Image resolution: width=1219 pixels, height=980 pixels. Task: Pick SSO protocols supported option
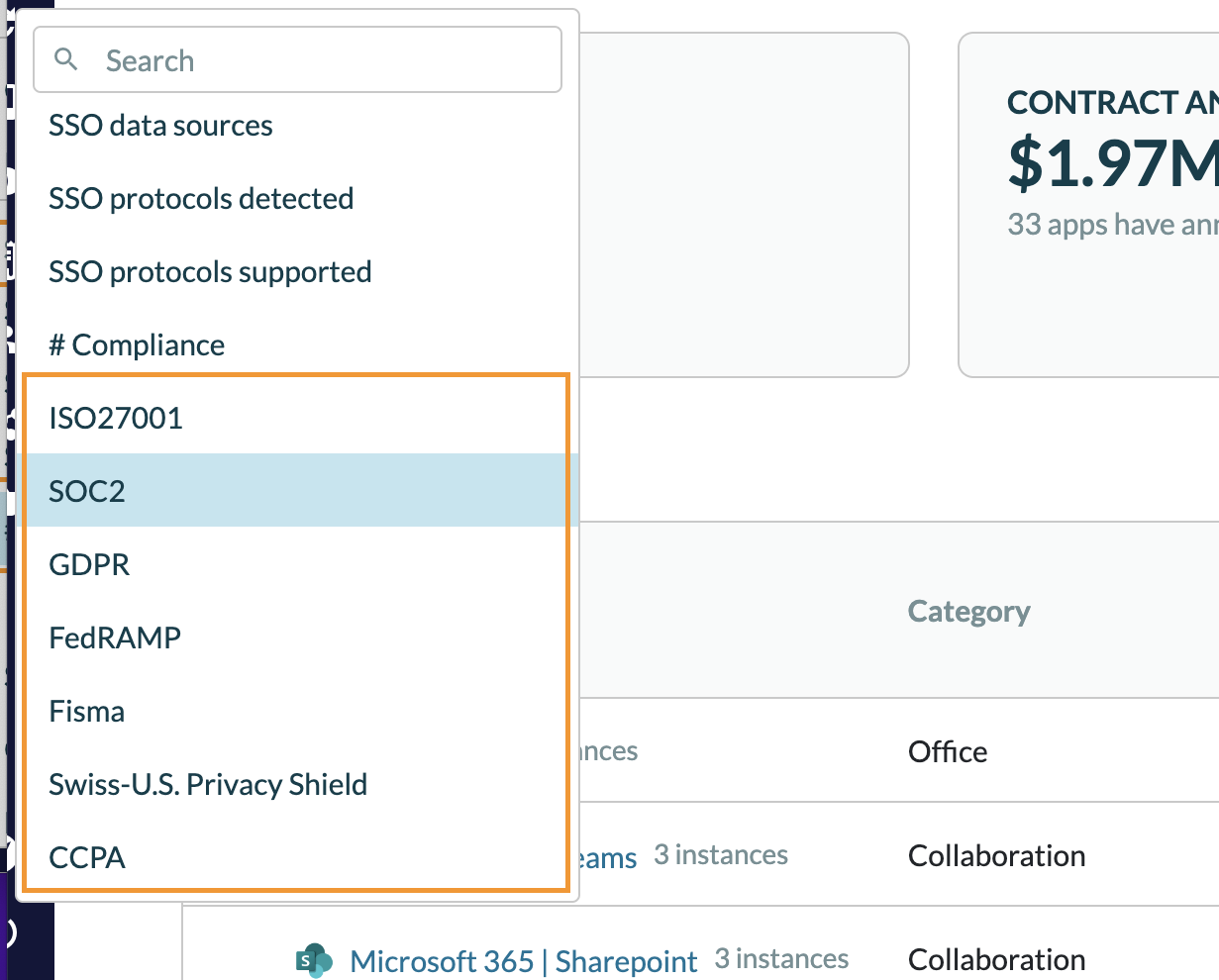click(x=210, y=272)
